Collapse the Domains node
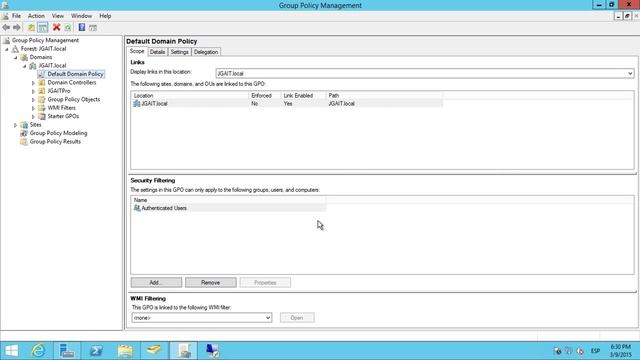640x360 pixels. (16, 58)
